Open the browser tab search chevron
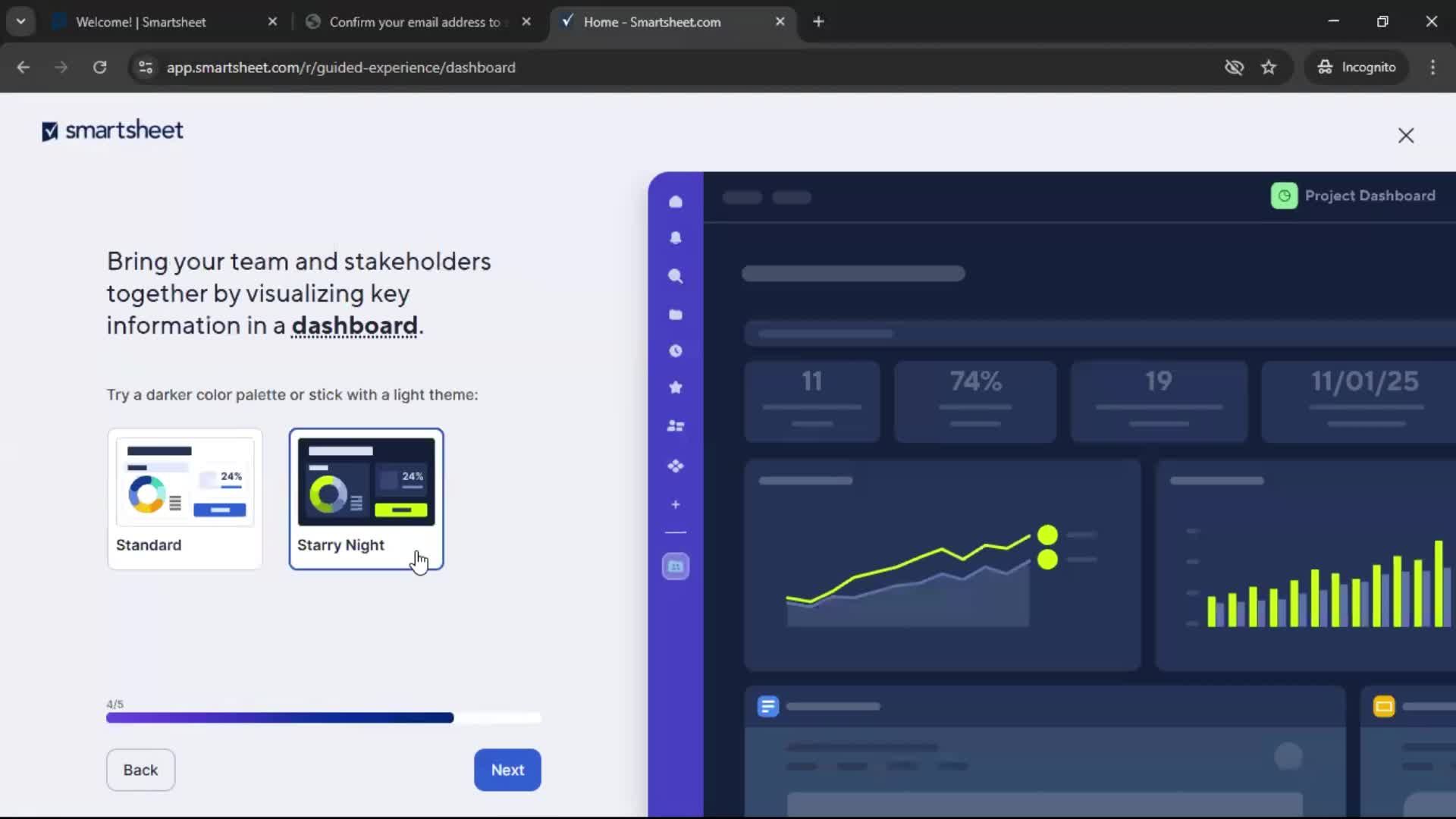The width and height of the screenshot is (1456, 819). click(21, 21)
